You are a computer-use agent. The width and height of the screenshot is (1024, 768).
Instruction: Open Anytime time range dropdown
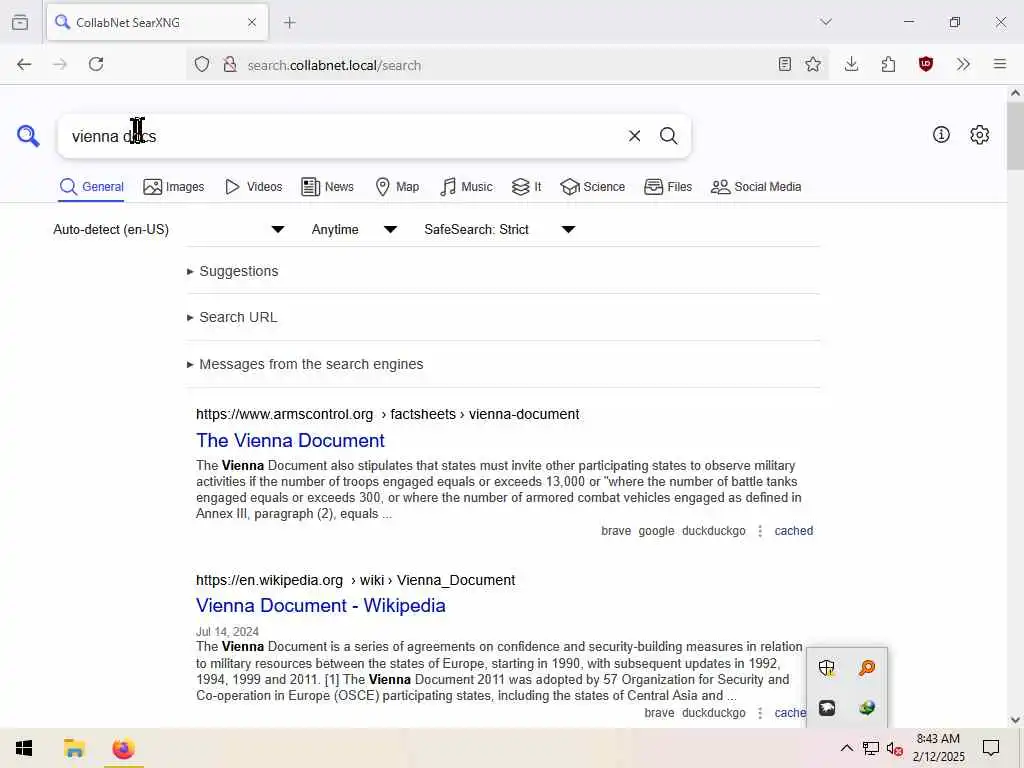(x=354, y=229)
